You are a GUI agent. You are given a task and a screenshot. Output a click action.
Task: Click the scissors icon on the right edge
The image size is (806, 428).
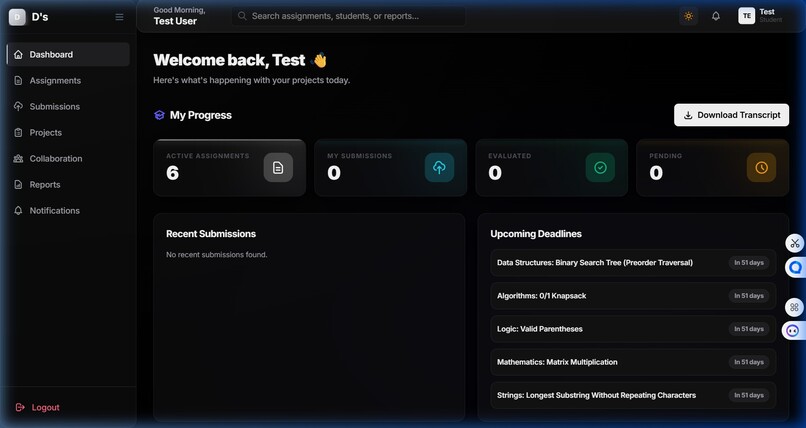[x=795, y=243]
